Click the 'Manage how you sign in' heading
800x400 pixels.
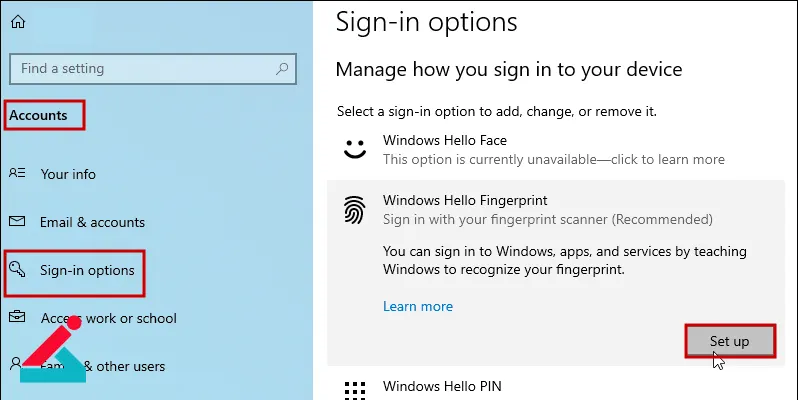click(509, 69)
